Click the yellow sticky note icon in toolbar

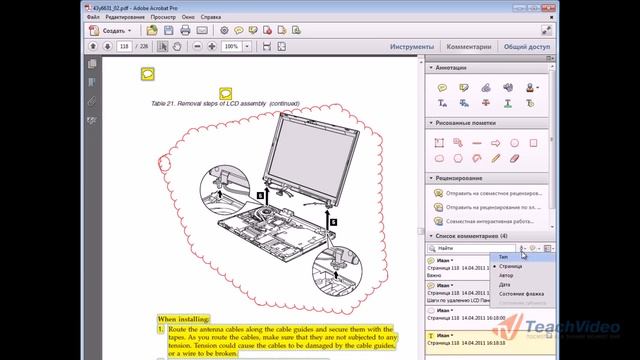click(239, 31)
